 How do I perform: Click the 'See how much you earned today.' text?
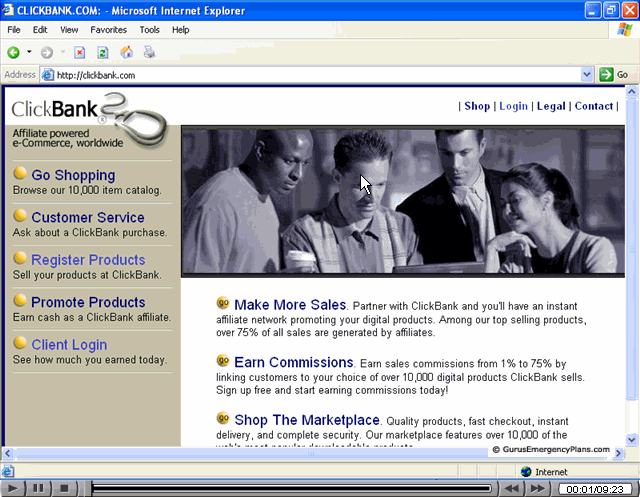(x=90, y=360)
